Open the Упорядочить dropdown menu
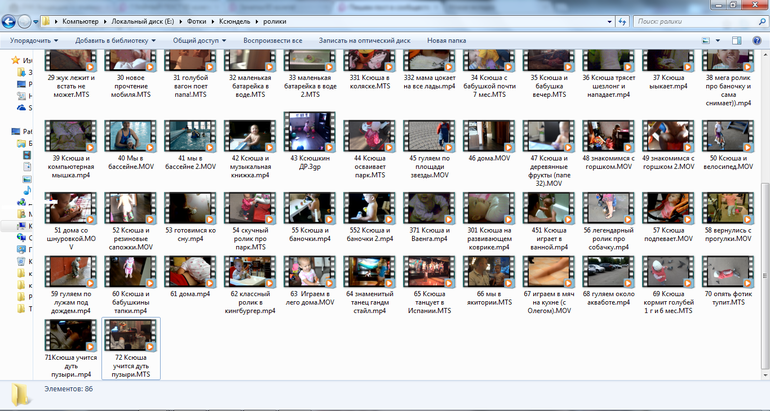This screenshot has width=770, height=411. pos(34,40)
